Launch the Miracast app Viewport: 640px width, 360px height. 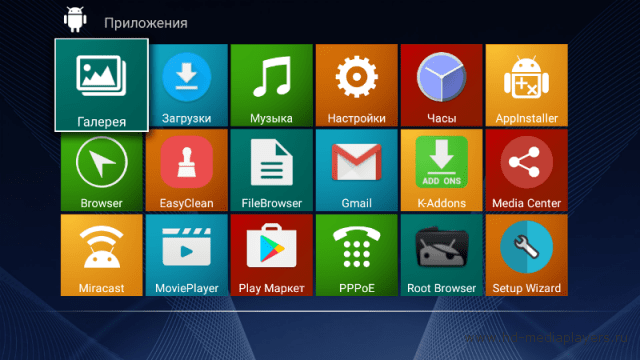tap(102, 255)
